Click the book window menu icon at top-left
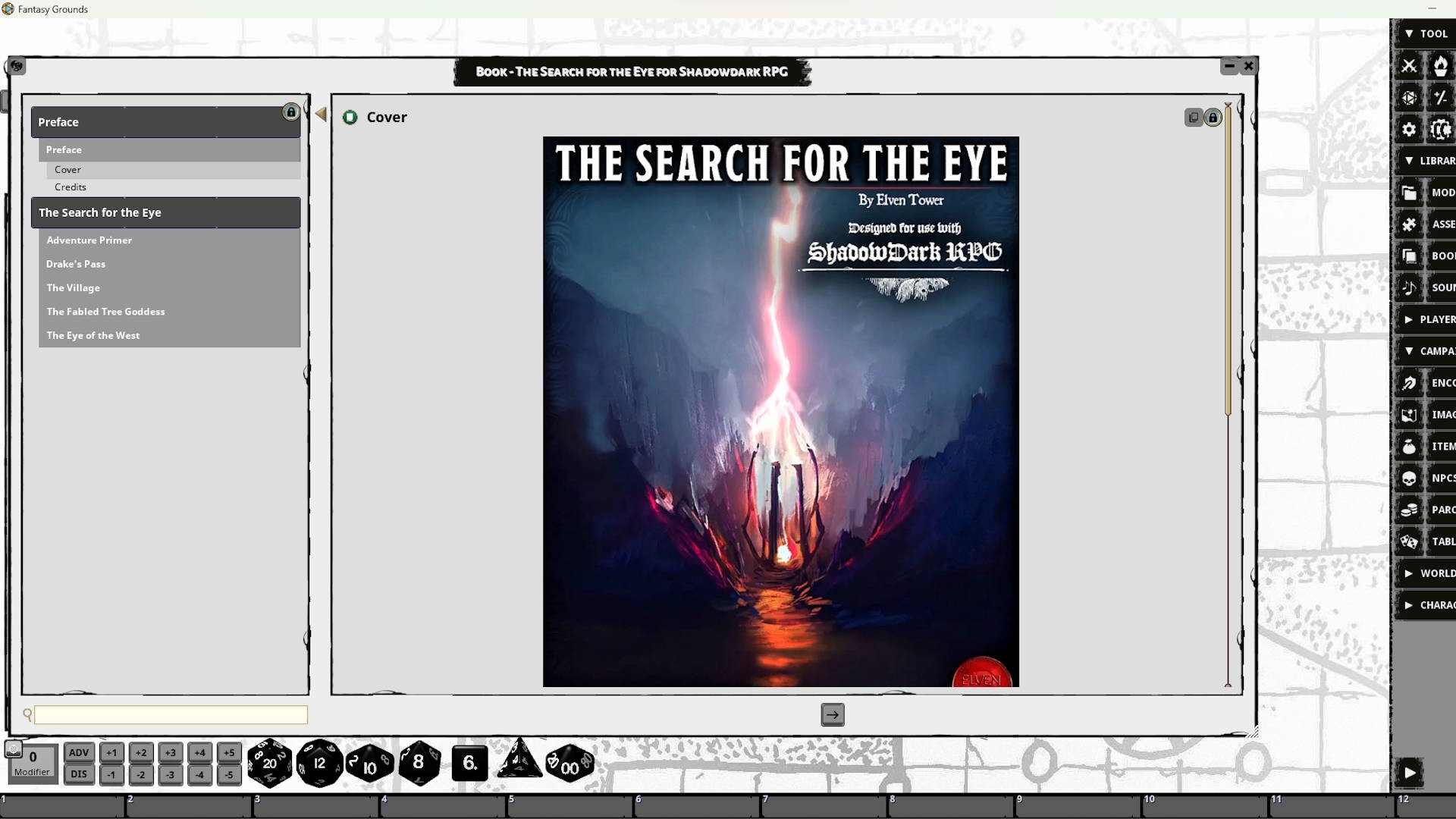 pyautogui.click(x=17, y=66)
